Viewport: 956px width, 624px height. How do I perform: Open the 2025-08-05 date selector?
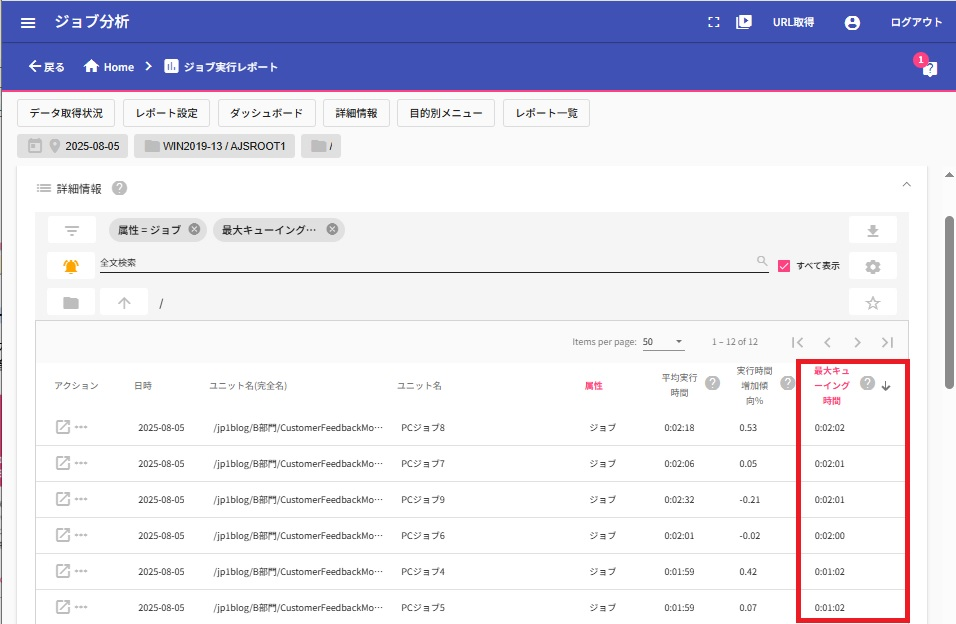point(73,146)
